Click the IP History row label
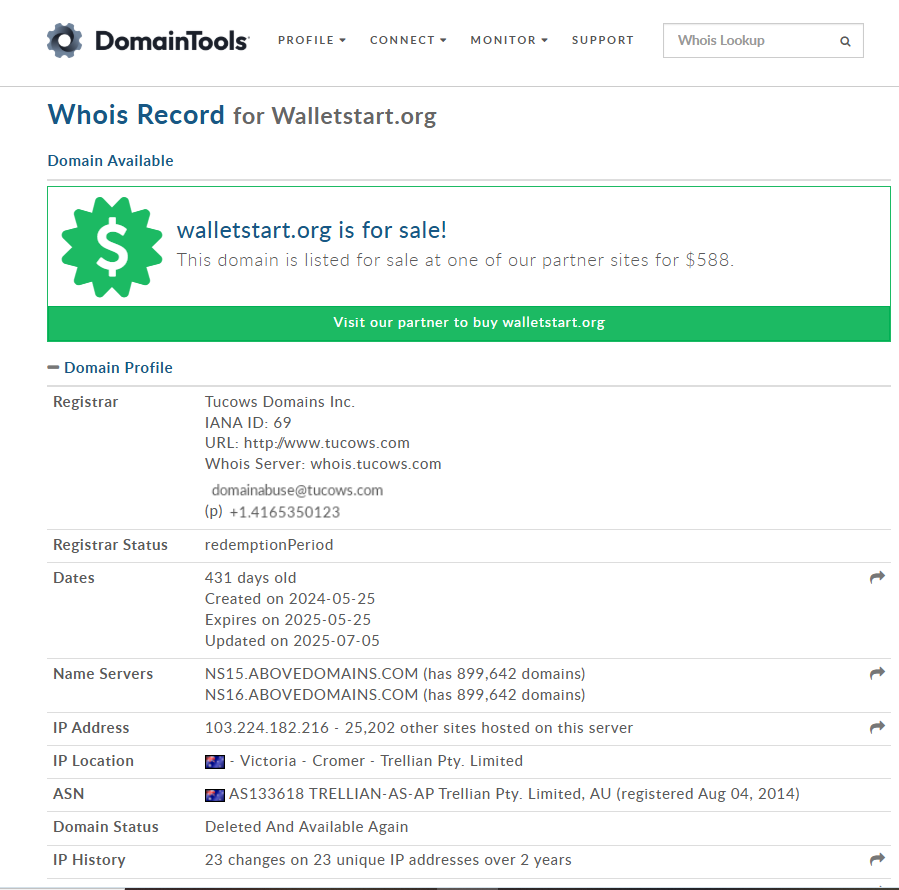This screenshot has width=899, height=890. click(89, 860)
